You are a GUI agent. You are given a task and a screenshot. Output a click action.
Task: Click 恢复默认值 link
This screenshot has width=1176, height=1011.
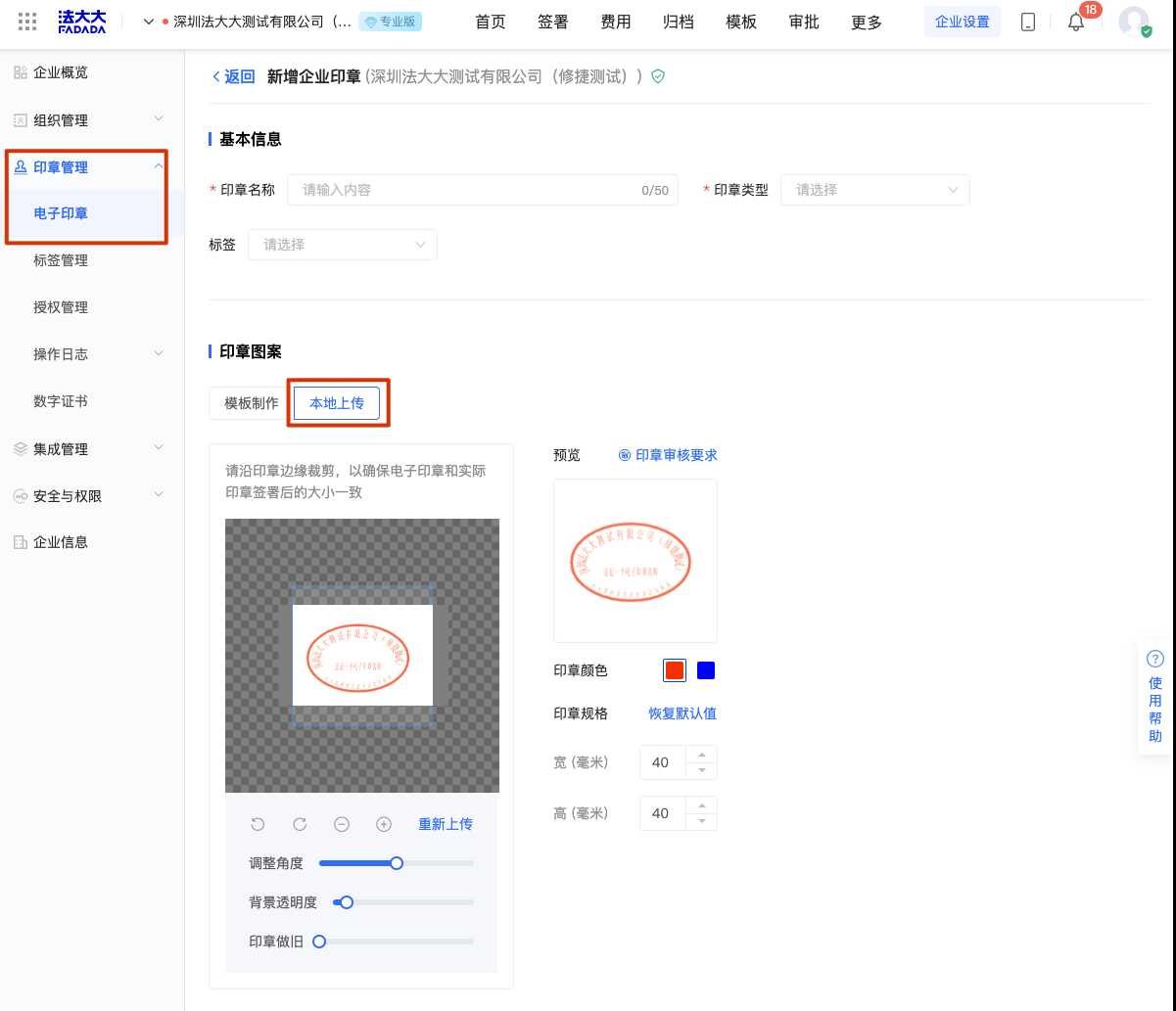[682, 713]
